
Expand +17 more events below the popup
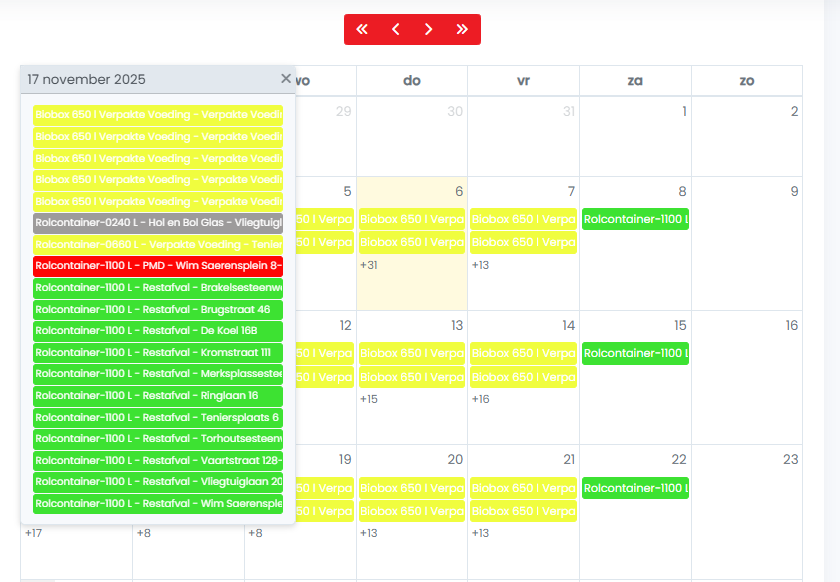tap(33, 533)
